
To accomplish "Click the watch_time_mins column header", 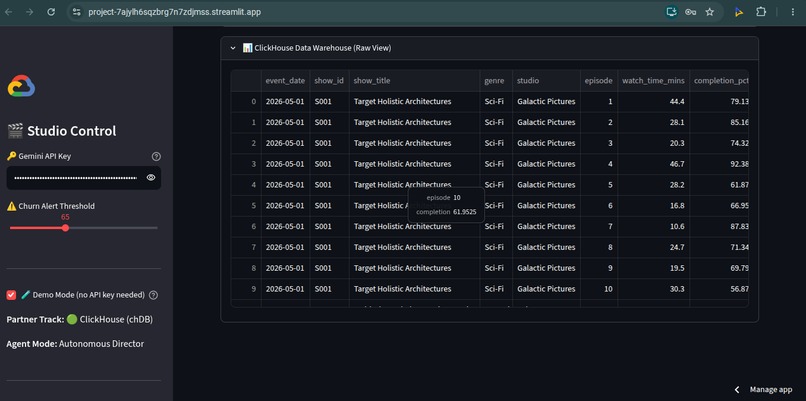I will point(653,81).
